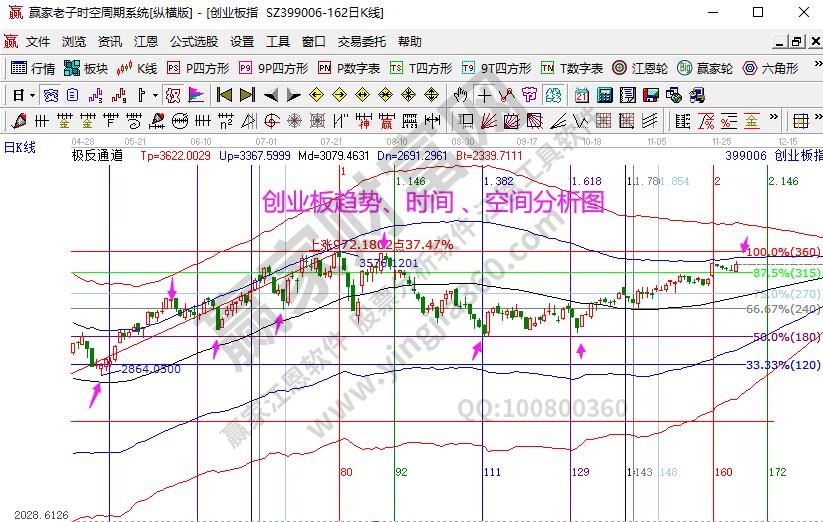Expand the dropdown arrow beside the 9 wave icon
The image size is (823, 522).
(155, 95)
